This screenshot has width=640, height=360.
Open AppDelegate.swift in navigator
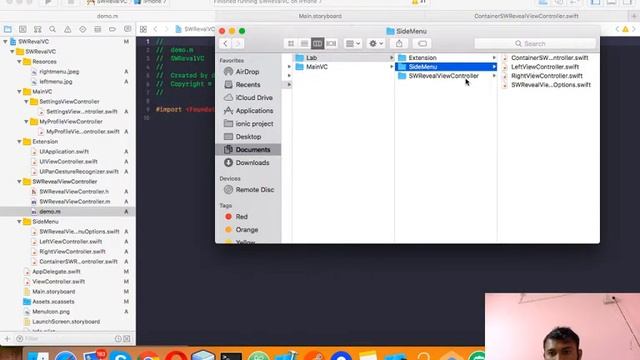[x=56, y=271]
